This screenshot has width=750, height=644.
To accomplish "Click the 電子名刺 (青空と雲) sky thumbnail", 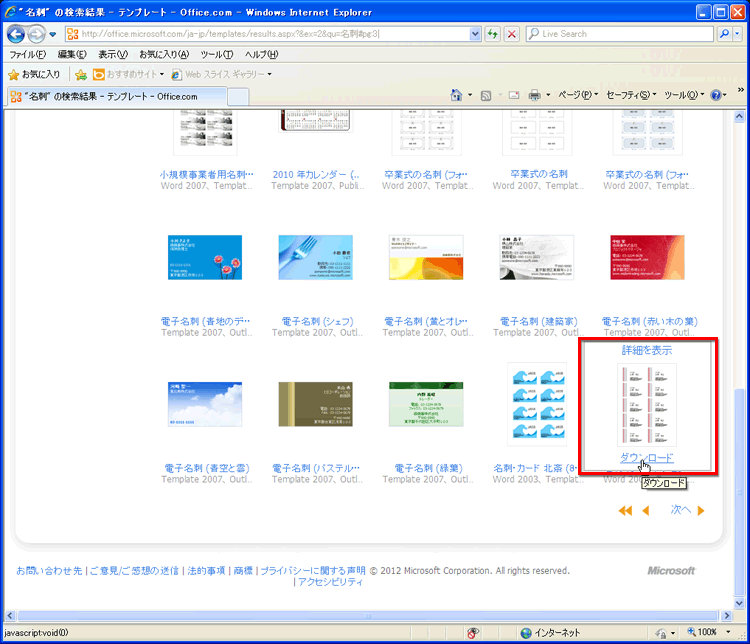I will (205, 404).
